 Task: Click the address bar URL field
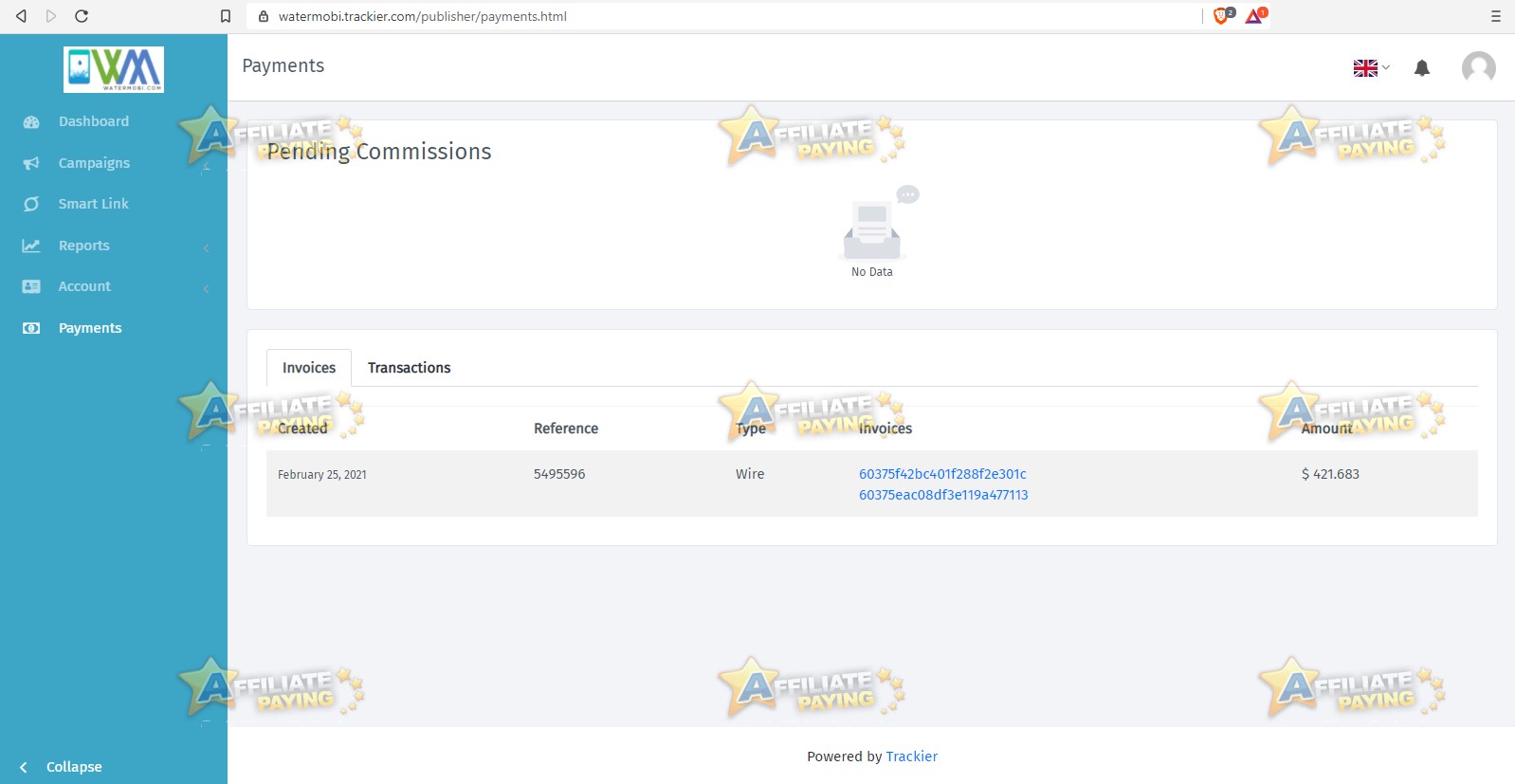coord(725,16)
